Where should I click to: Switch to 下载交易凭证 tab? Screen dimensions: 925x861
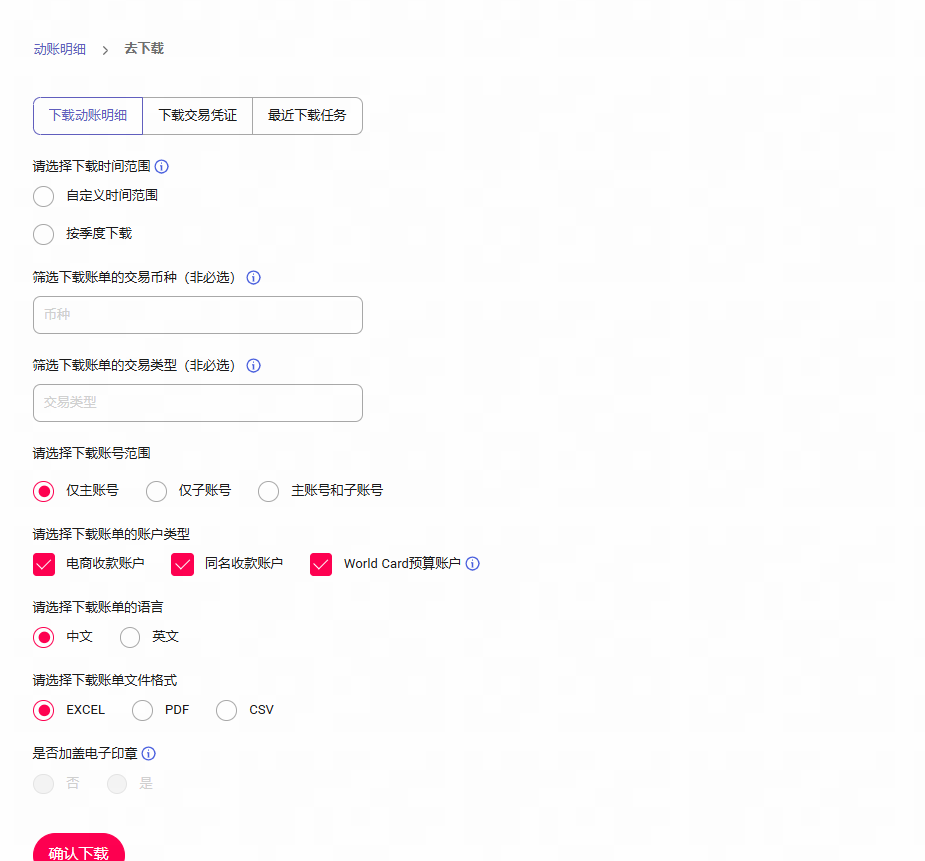[198, 116]
